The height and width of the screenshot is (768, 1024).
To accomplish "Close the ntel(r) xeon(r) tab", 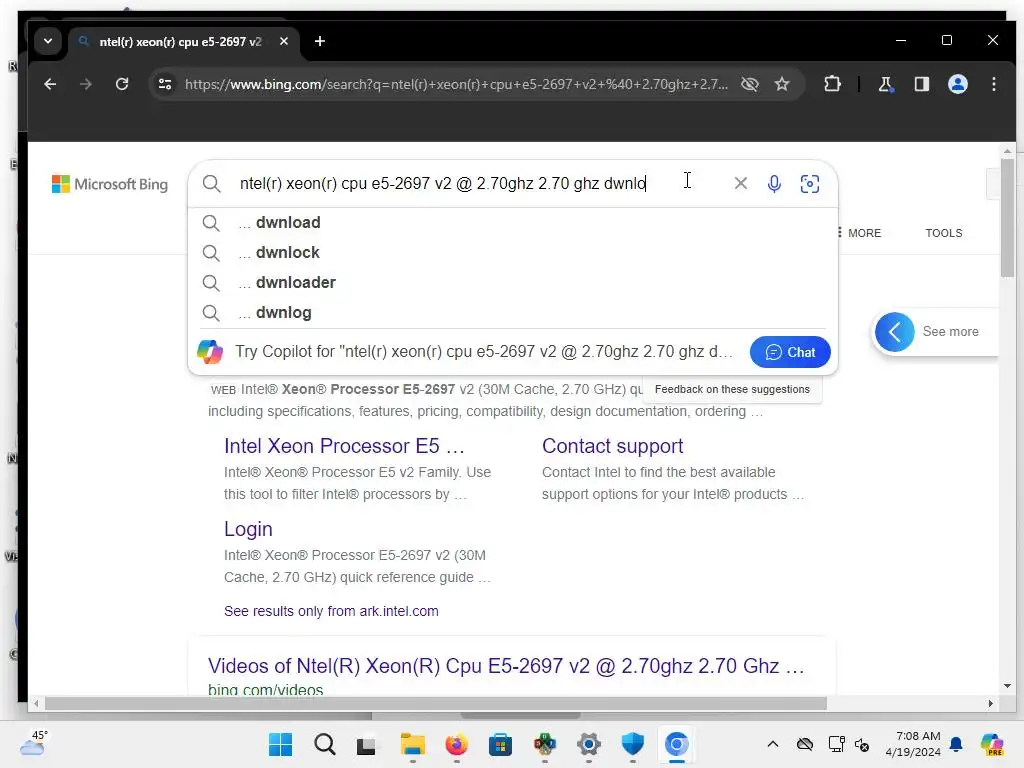I will pos(283,41).
